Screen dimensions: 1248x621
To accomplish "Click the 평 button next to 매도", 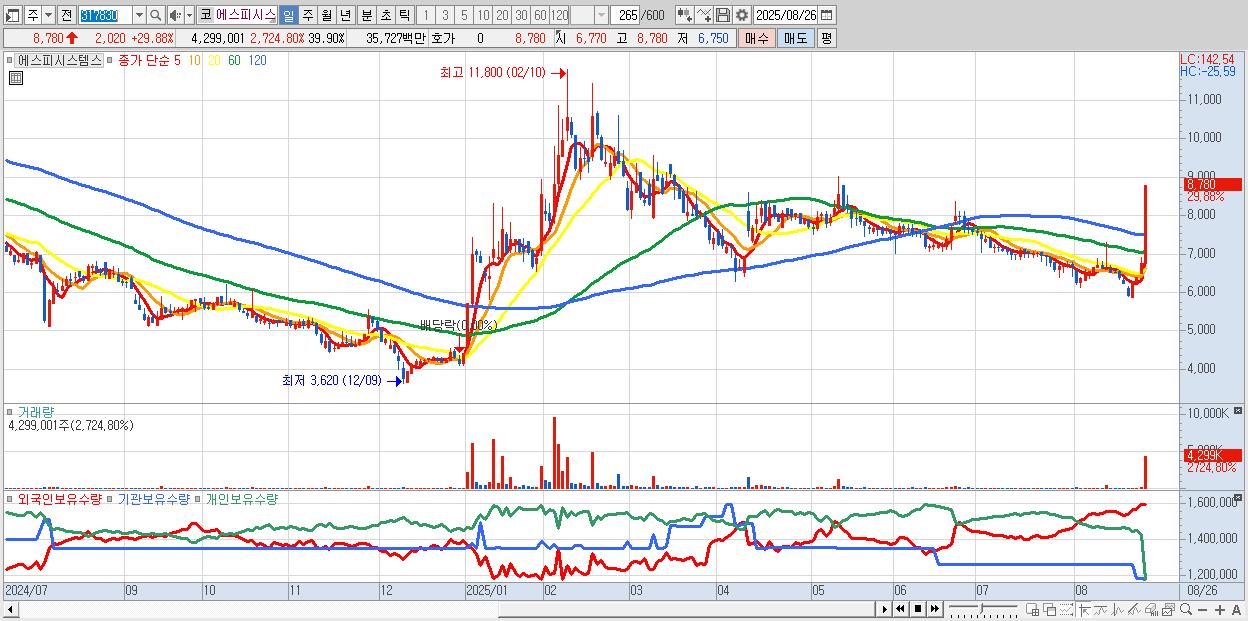I will pyautogui.click(x=826, y=38).
